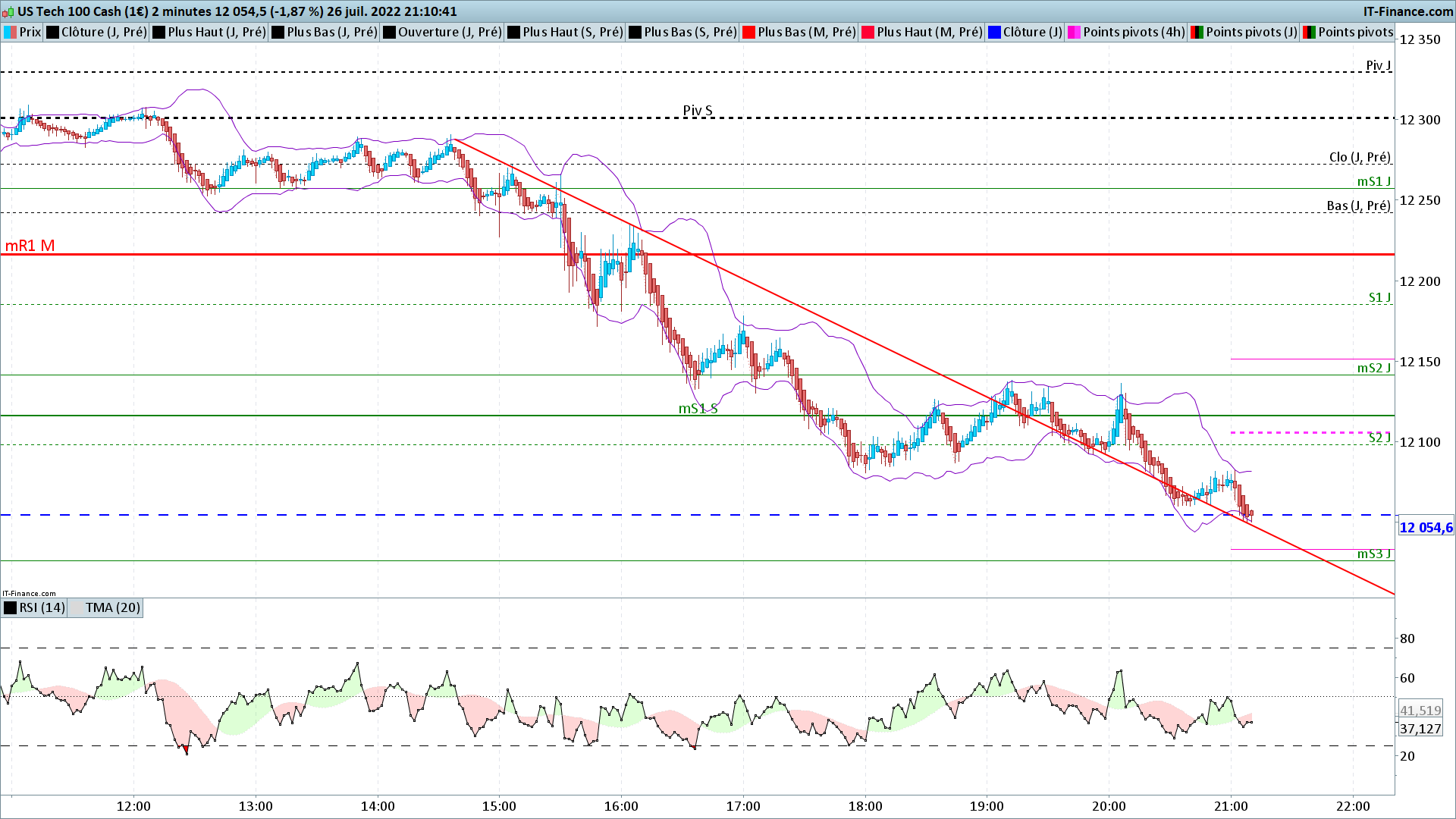Click magenta icon of Points pivots (4h)
The image size is (1456, 819).
tap(1075, 32)
